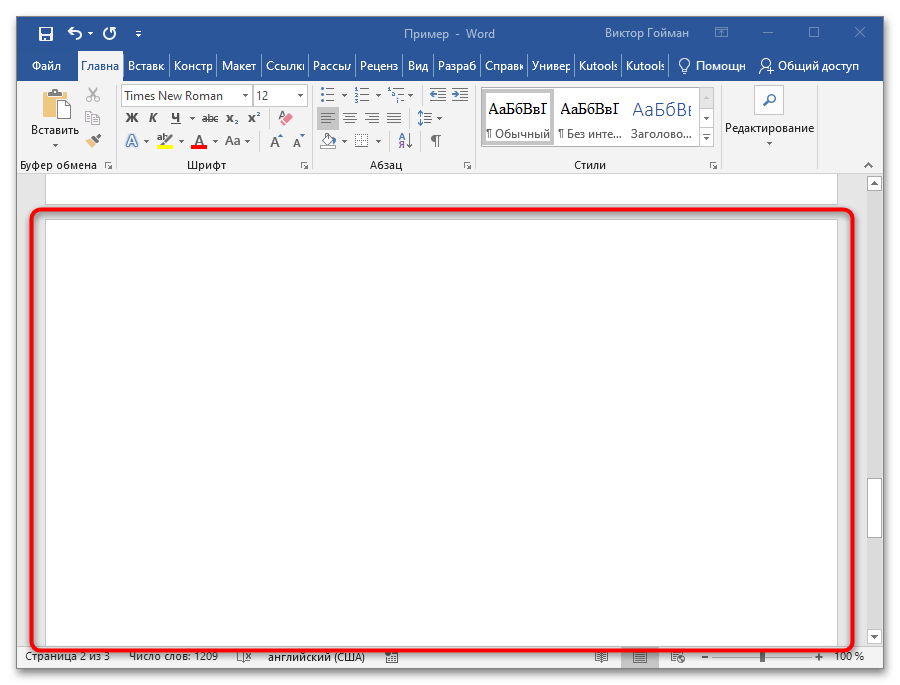This screenshot has height=685, width=900.
Task: Align the text right
Action: 372,118
